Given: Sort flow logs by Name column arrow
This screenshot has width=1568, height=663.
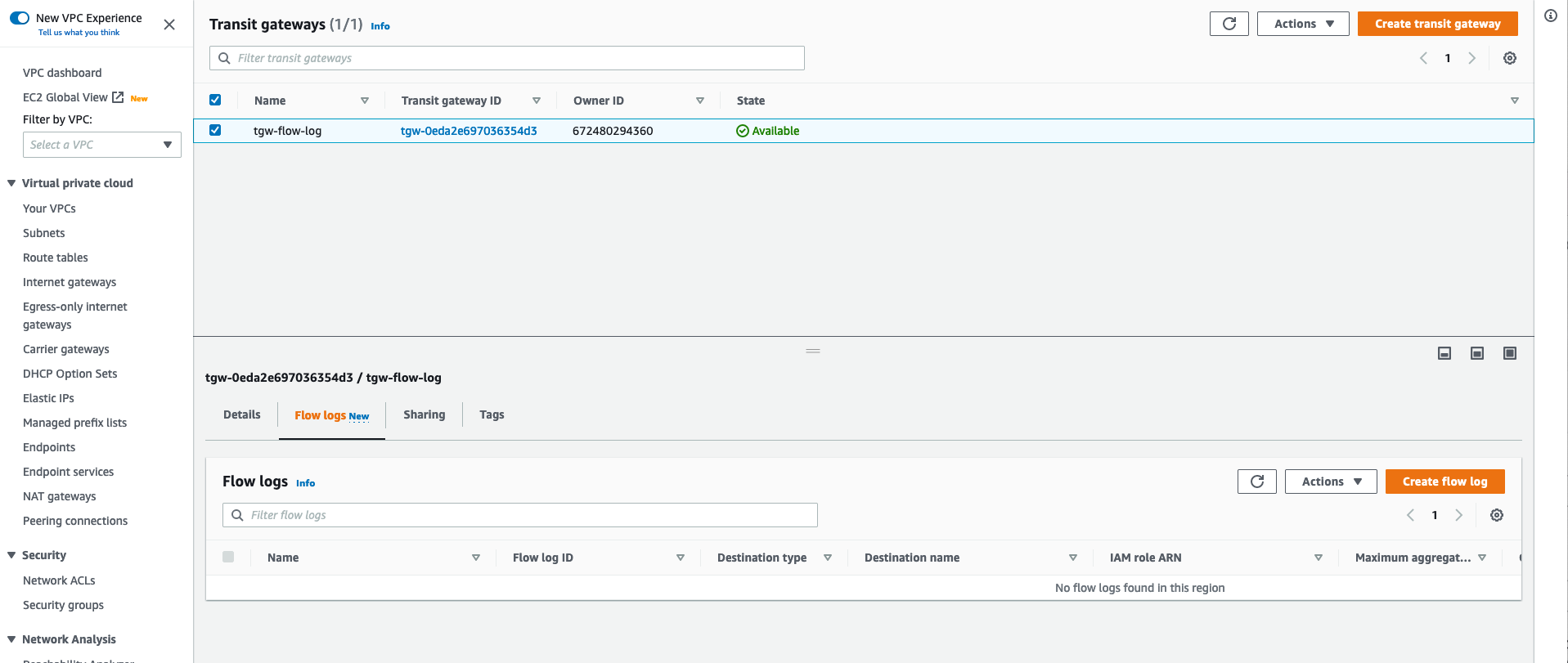Looking at the screenshot, I should [x=476, y=558].
